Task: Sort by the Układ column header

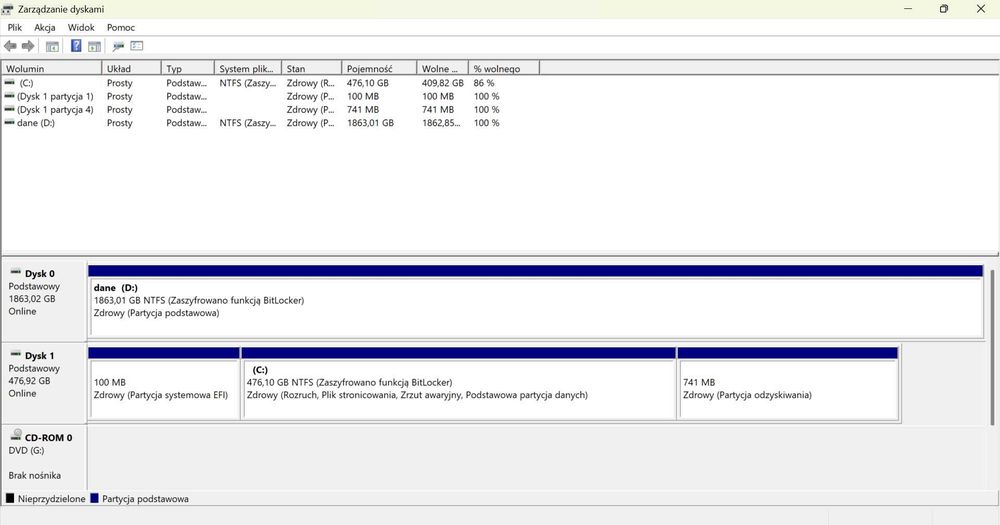Action: 131,68
